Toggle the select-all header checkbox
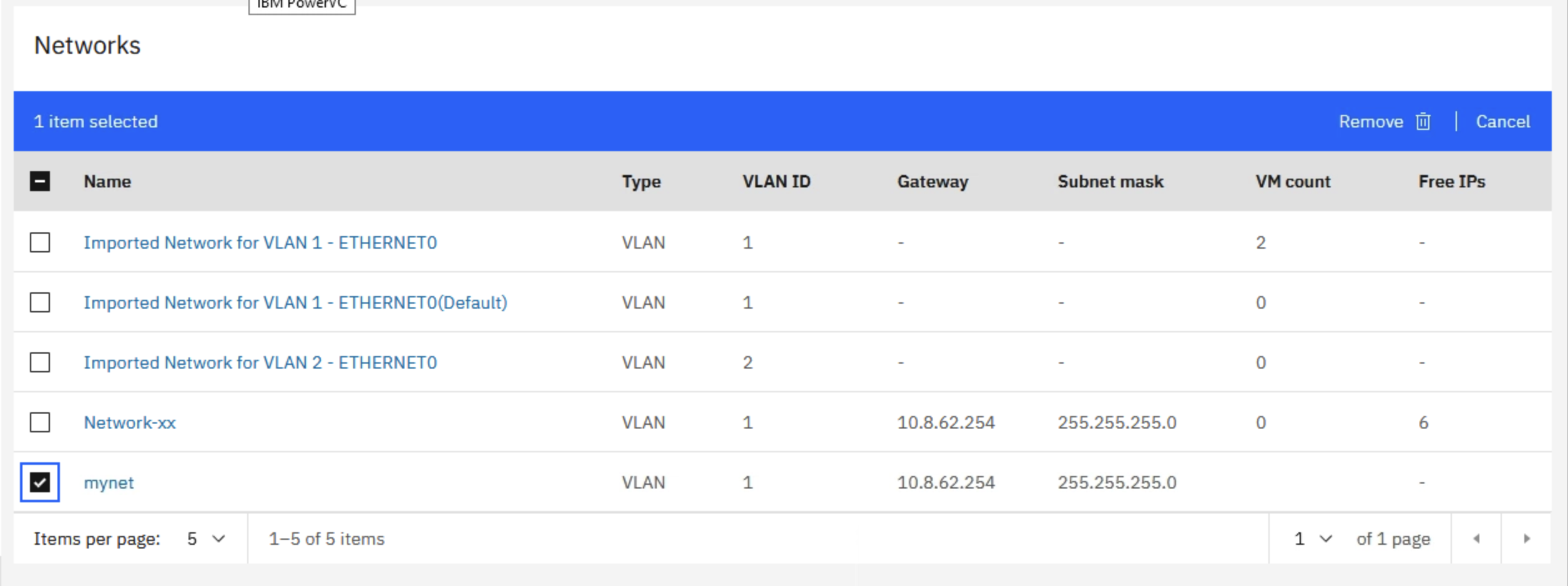The height and width of the screenshot is (586, 1568). (x=40, y=181)
